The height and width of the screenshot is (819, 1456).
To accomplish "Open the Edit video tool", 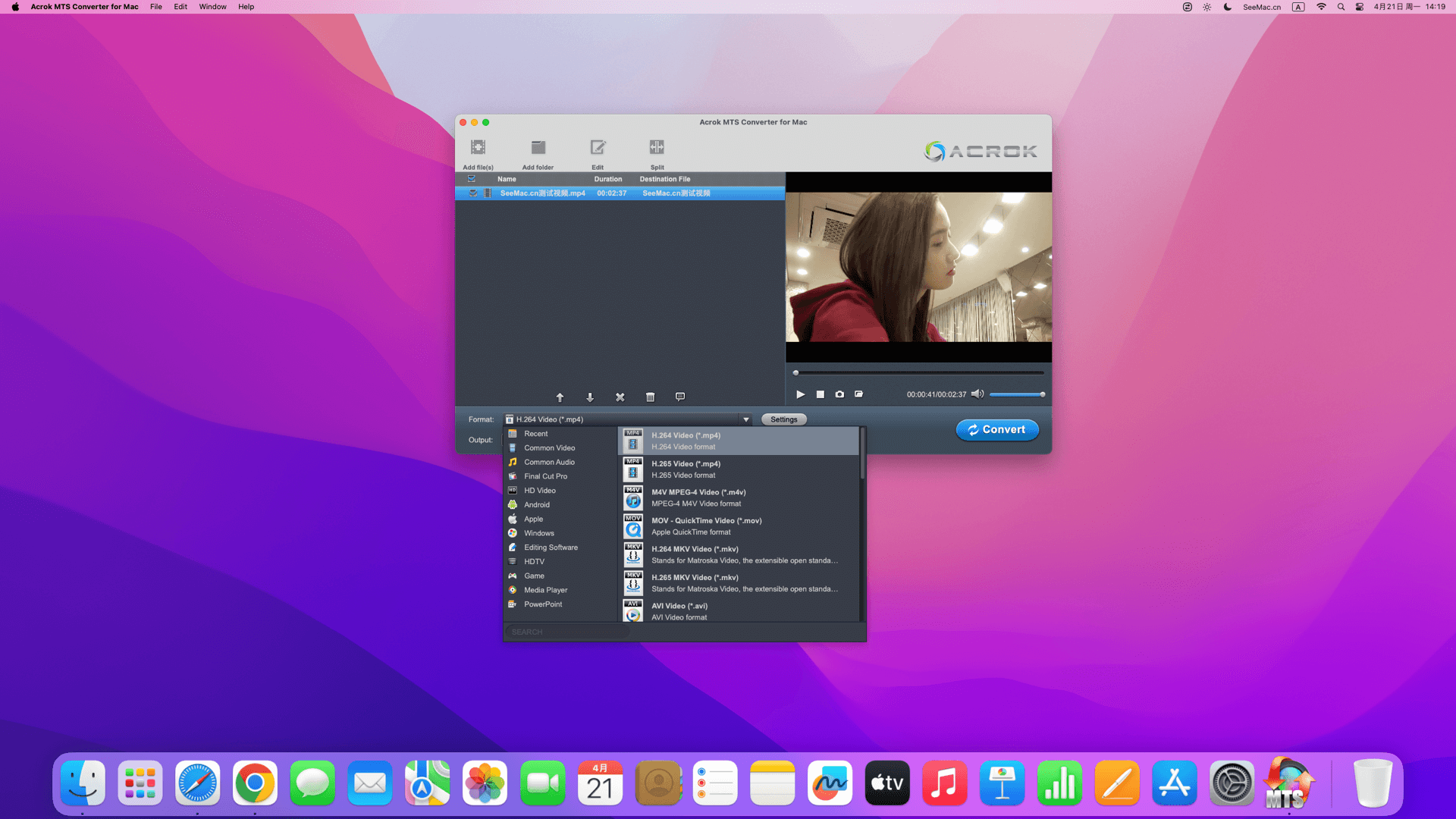I will [x=598, y=149].
